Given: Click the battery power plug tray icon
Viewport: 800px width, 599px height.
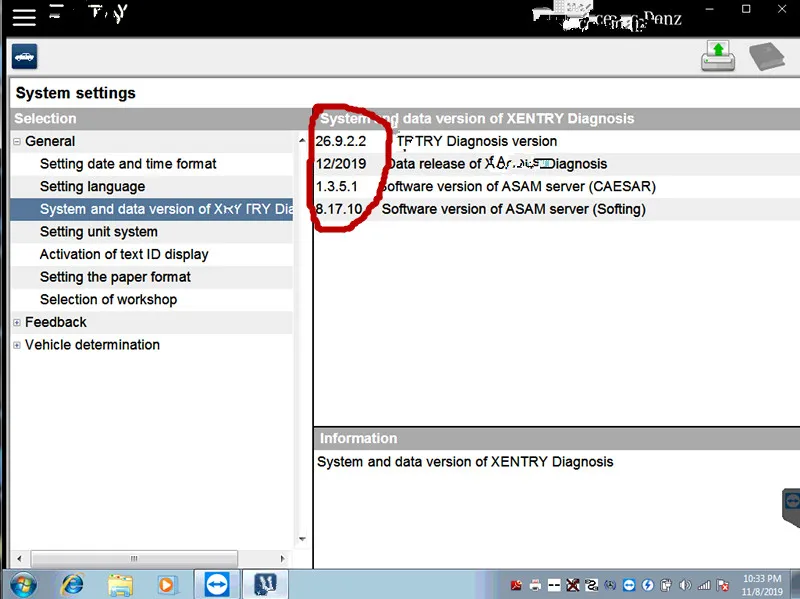Looking at the screenshot, I should click(666, 585).
